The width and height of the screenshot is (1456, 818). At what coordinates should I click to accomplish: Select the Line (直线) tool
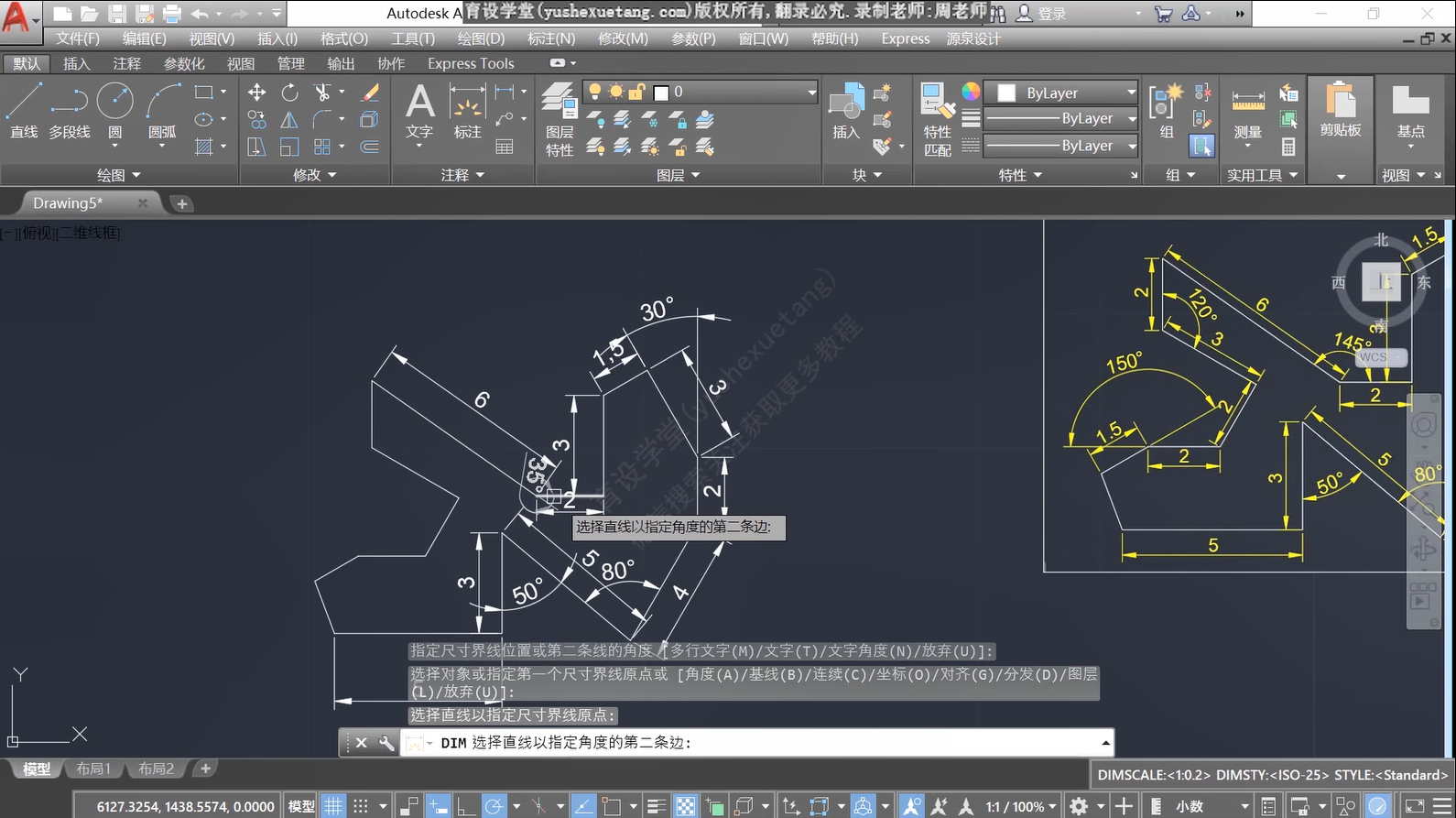24,111
